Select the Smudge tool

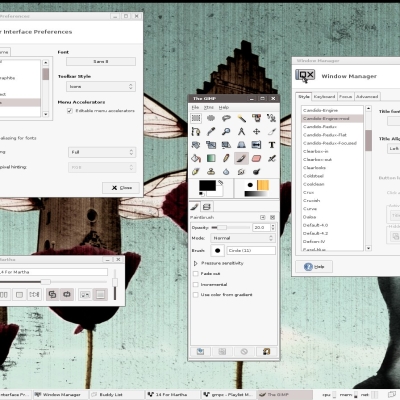click(x=241, y=172)
